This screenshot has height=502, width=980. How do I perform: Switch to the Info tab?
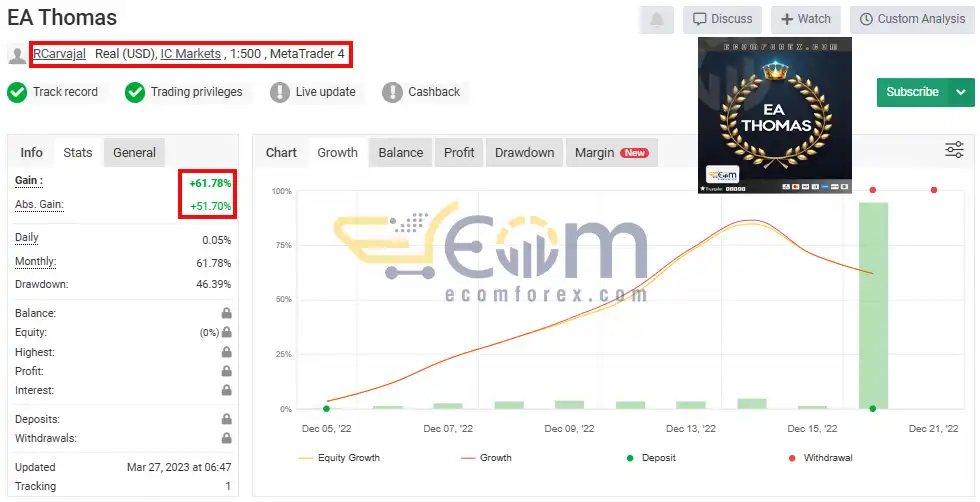[x=31, y=153]
